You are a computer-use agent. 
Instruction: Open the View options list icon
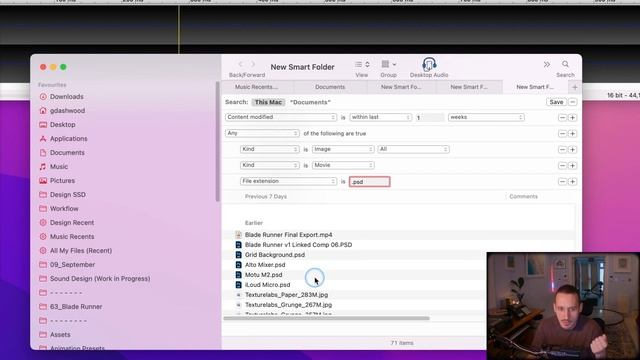coord(362,64)
